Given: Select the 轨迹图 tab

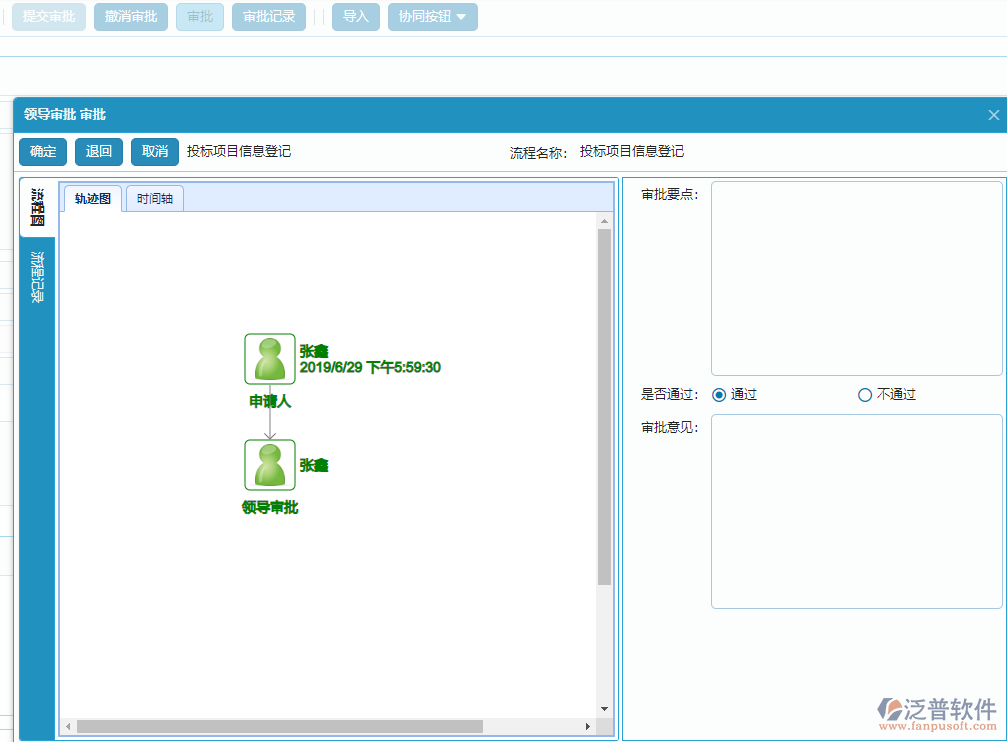Looking at the screenshot, I should [x=92, y=198].
